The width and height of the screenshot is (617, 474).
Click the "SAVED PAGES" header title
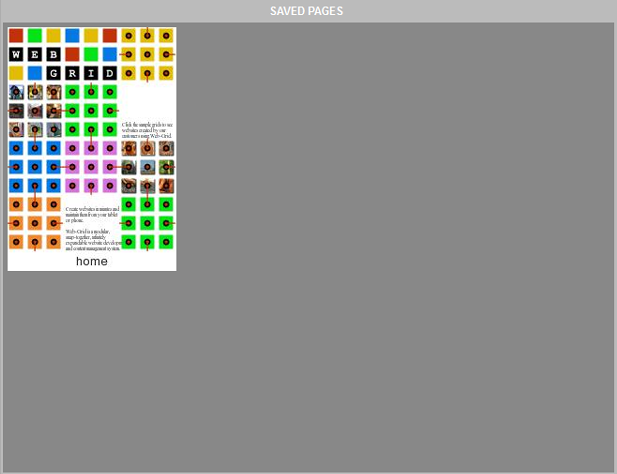tap(308, 11)
